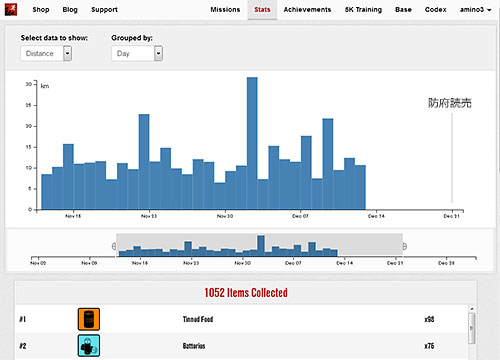Click the Tinned Food row label
This screenshot has height=360, width=500.
(x=198, y=319)
